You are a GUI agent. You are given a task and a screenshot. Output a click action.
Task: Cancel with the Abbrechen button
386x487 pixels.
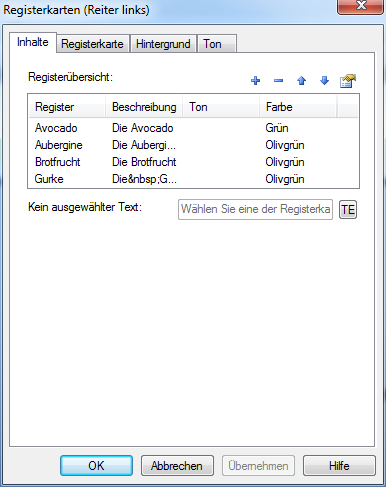(177, 465)
